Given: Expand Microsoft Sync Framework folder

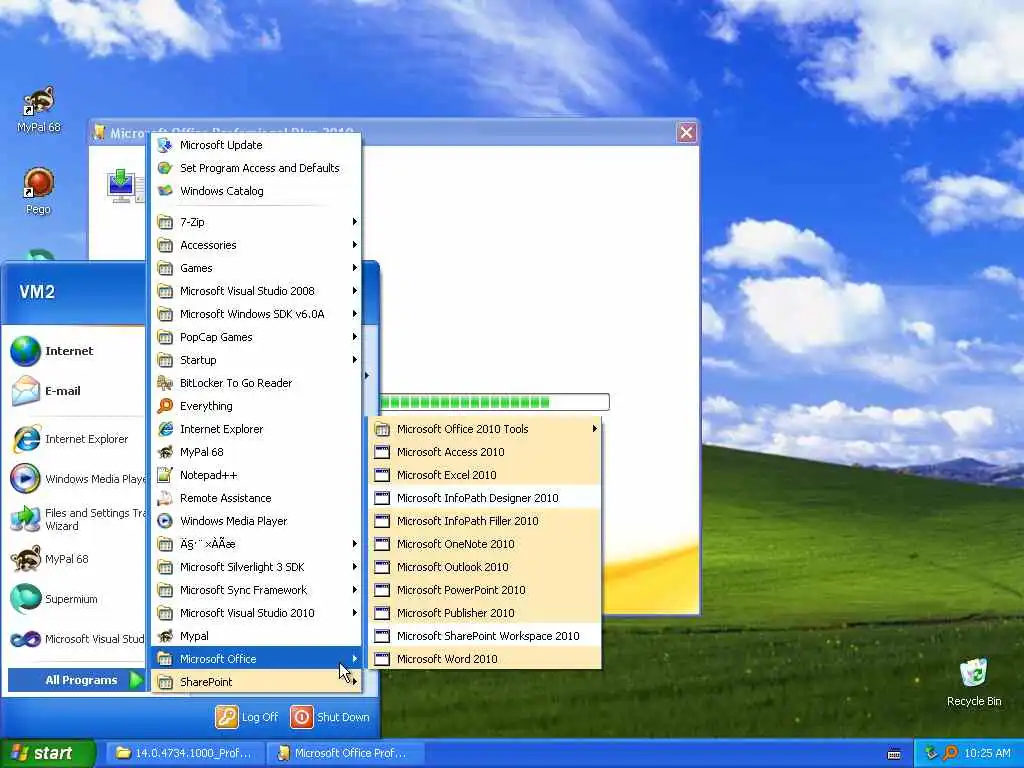Looking at the screenshot, I should (x=257, y=590).
